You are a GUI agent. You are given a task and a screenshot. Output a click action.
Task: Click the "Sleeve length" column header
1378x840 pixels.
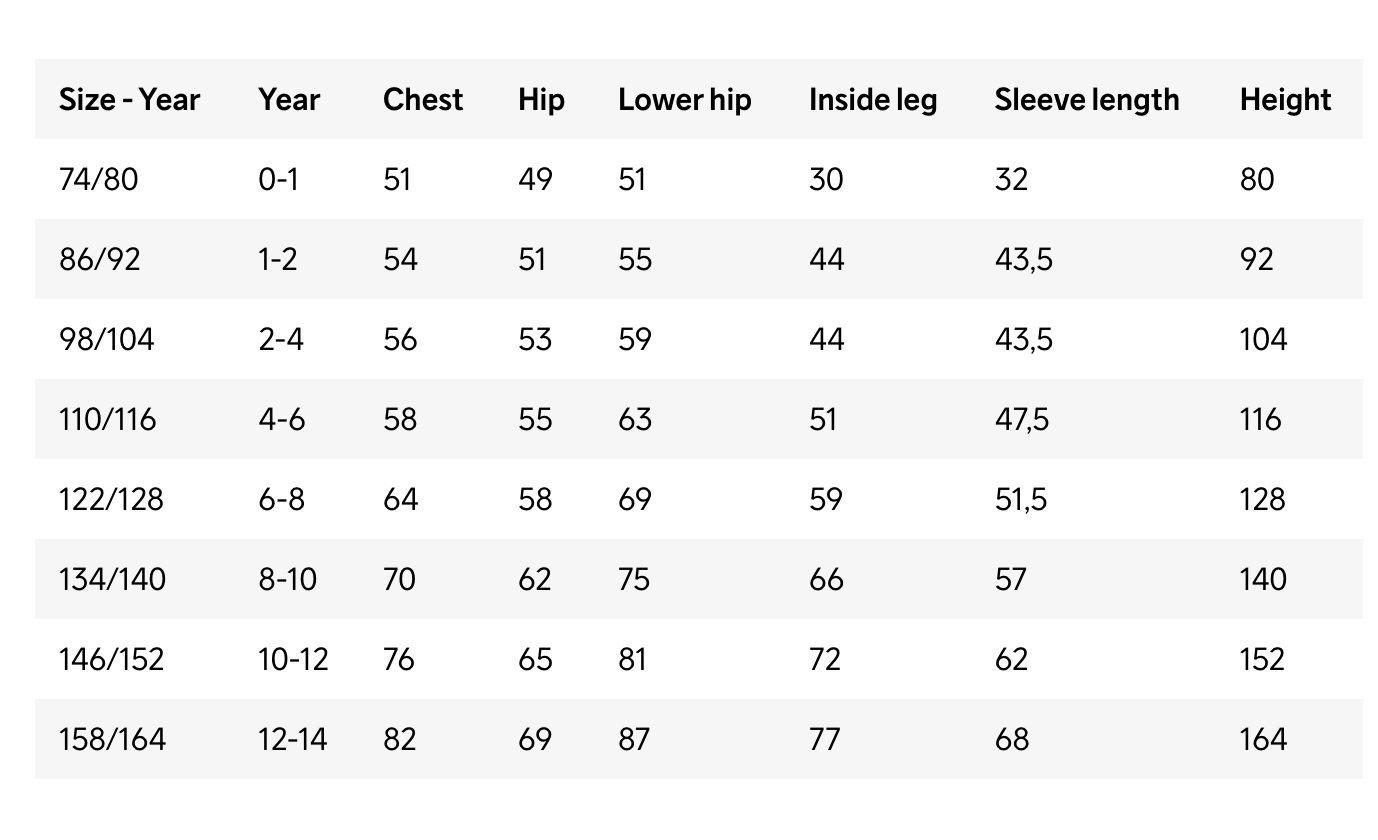pos(1086,100)
